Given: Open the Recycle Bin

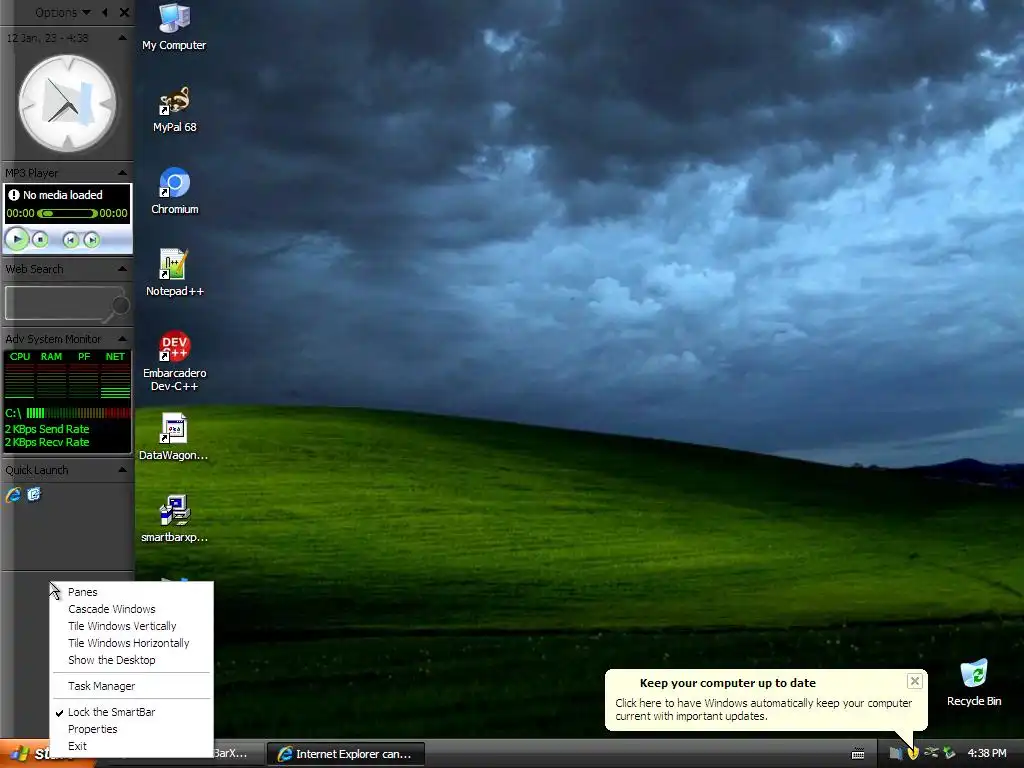Looking at the screenshot, I should 974,682.
